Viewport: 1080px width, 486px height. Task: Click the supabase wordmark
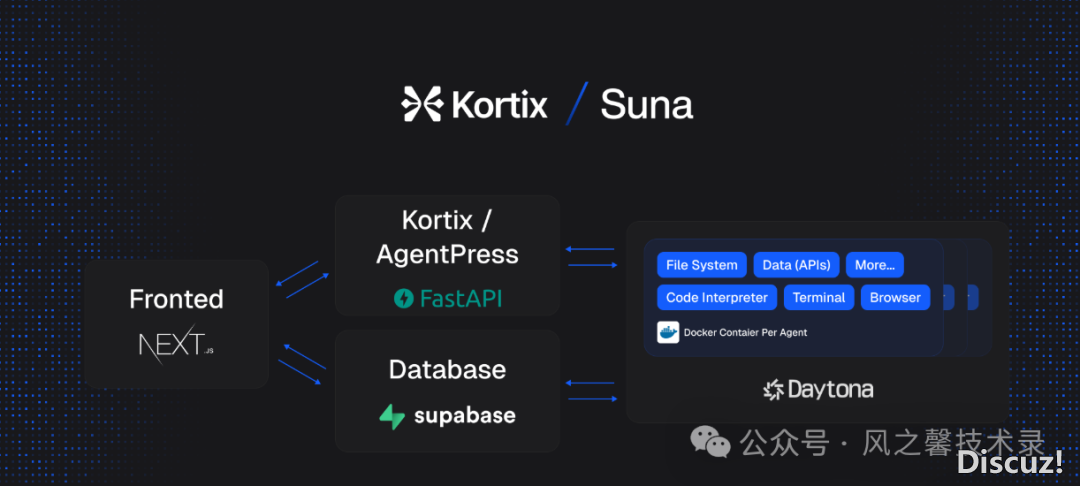[x=465, y=416]
